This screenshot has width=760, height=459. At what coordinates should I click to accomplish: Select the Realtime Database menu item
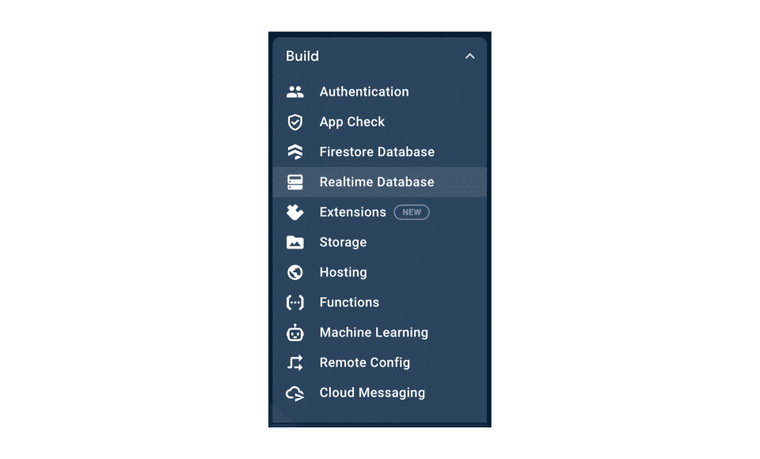[x=376, y=182]
